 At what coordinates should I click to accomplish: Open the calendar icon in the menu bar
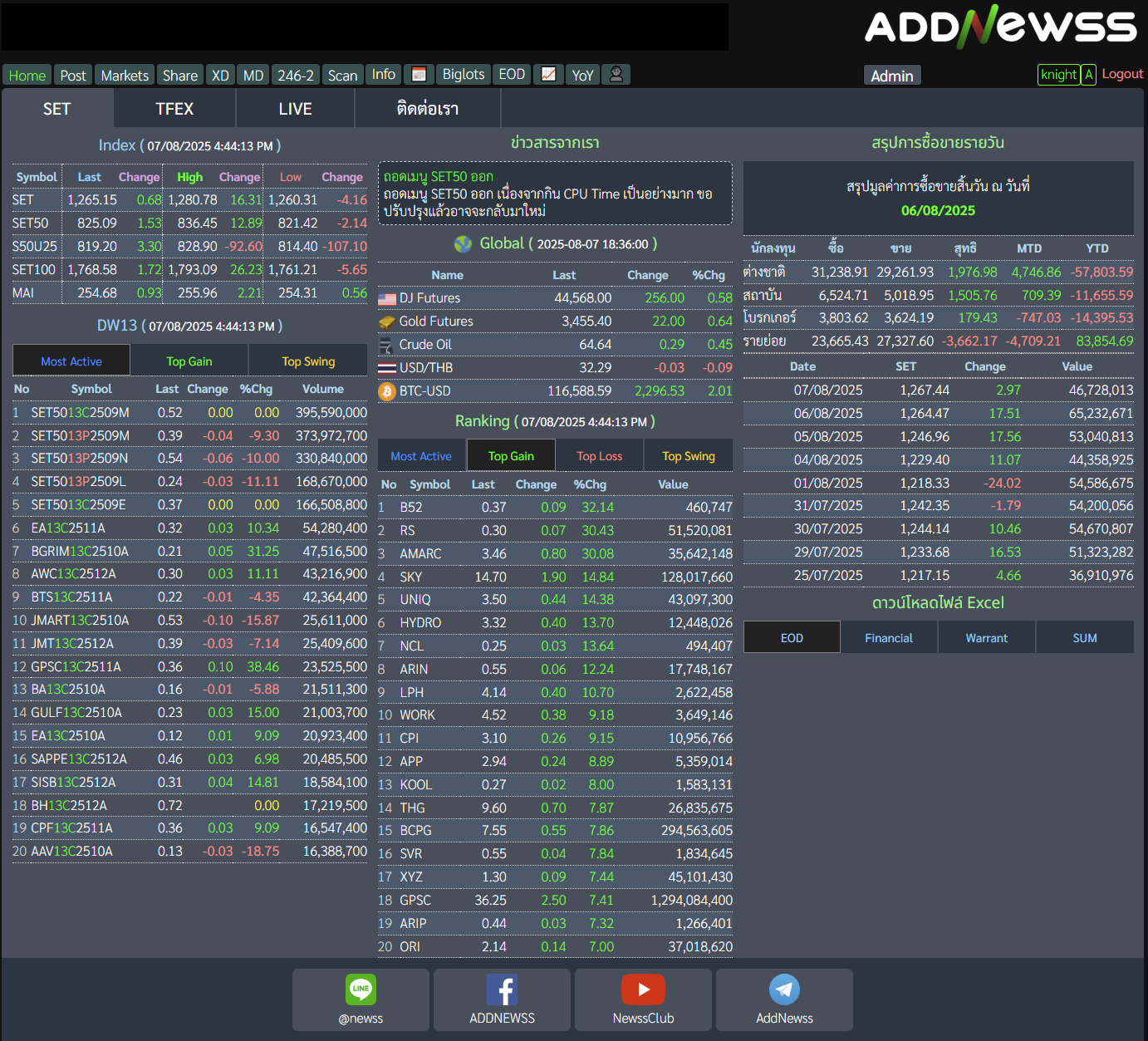click(x=419, y=75)
